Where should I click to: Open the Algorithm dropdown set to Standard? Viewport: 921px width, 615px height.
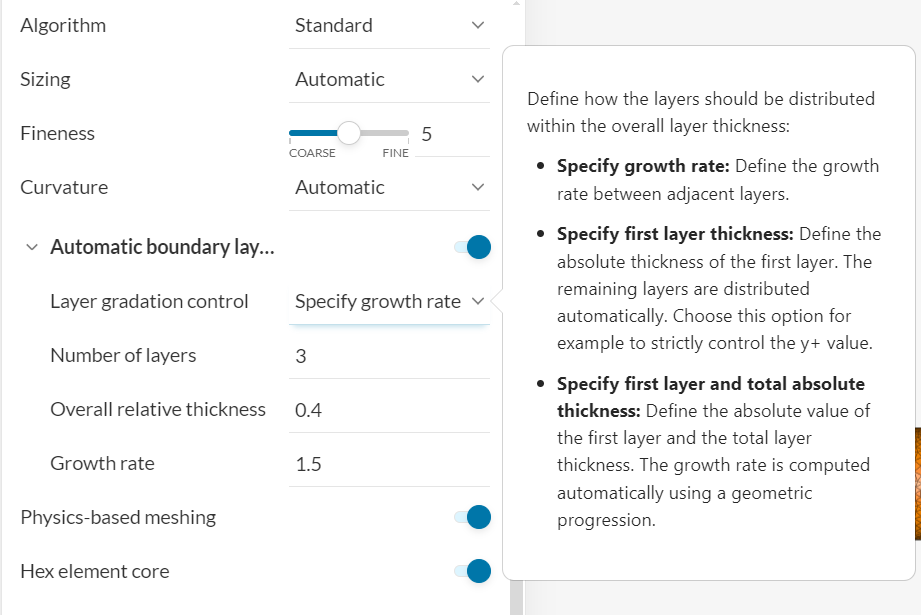389,26
